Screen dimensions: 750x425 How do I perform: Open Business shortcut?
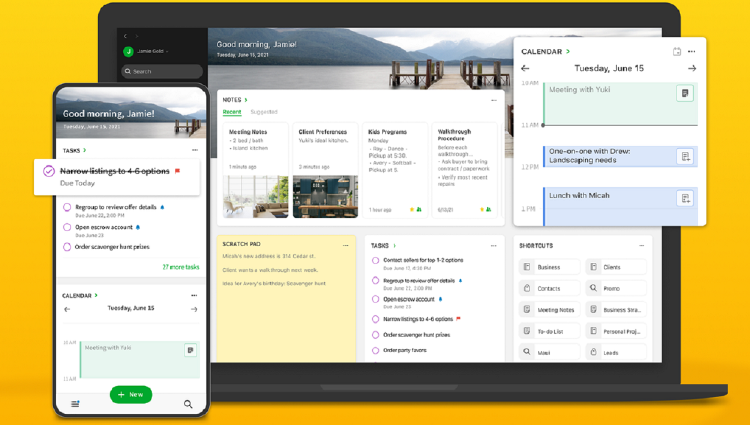(549, 267)
